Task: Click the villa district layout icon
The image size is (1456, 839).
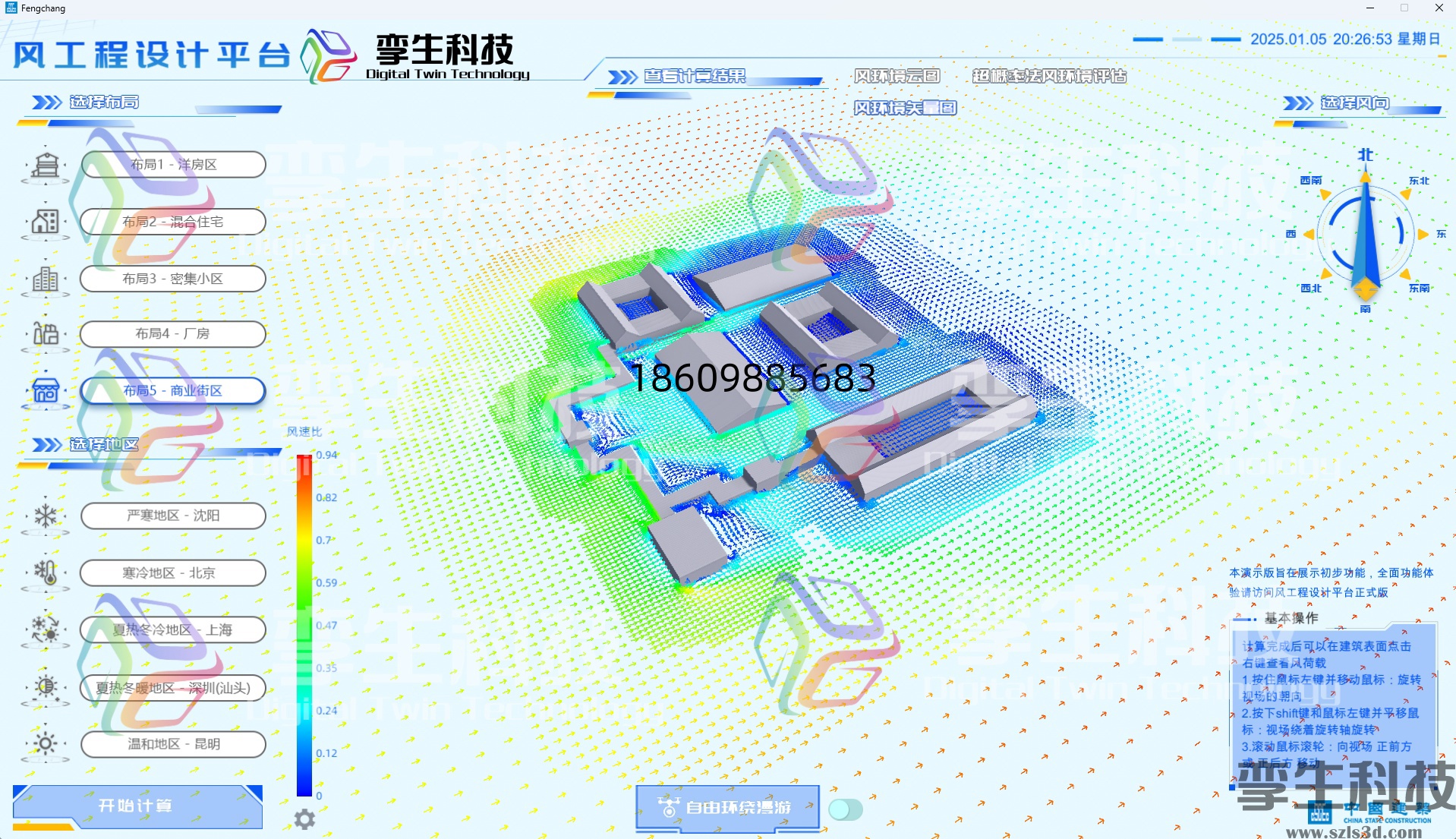Action: coord(46,165)
